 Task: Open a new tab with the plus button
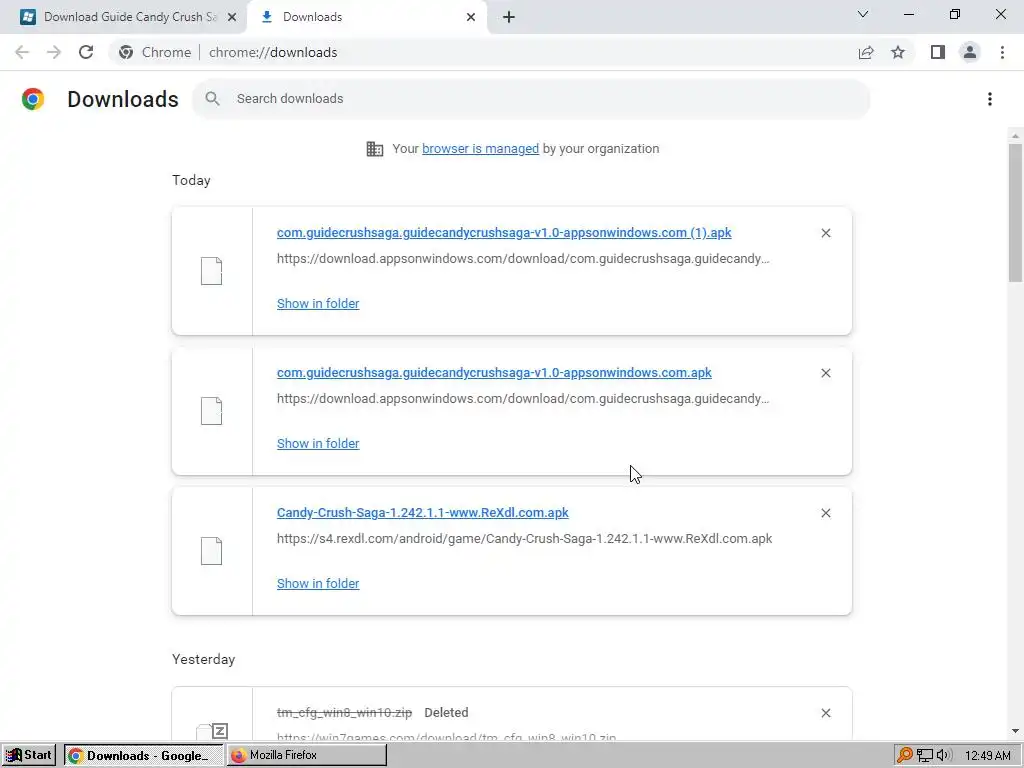click(509, 17)
